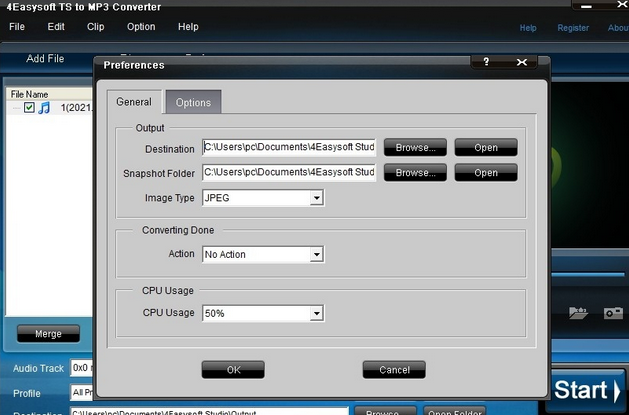
Task: Open the Converting Done Action dropdown
Action: point(316,254)
